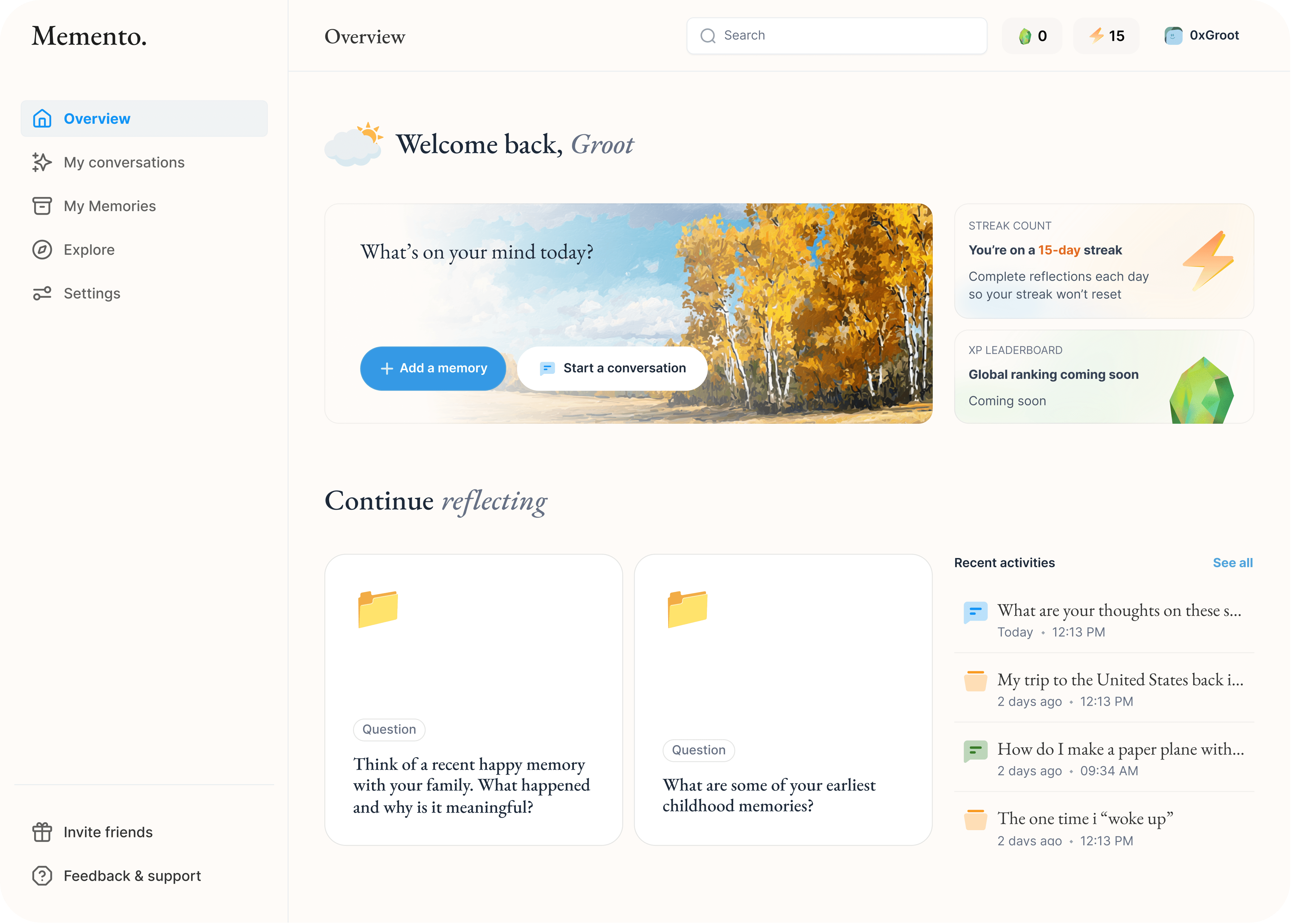Open the paper plane conversation activity
Viewport: 1291px width, 924px height.
pos(1120,749)
